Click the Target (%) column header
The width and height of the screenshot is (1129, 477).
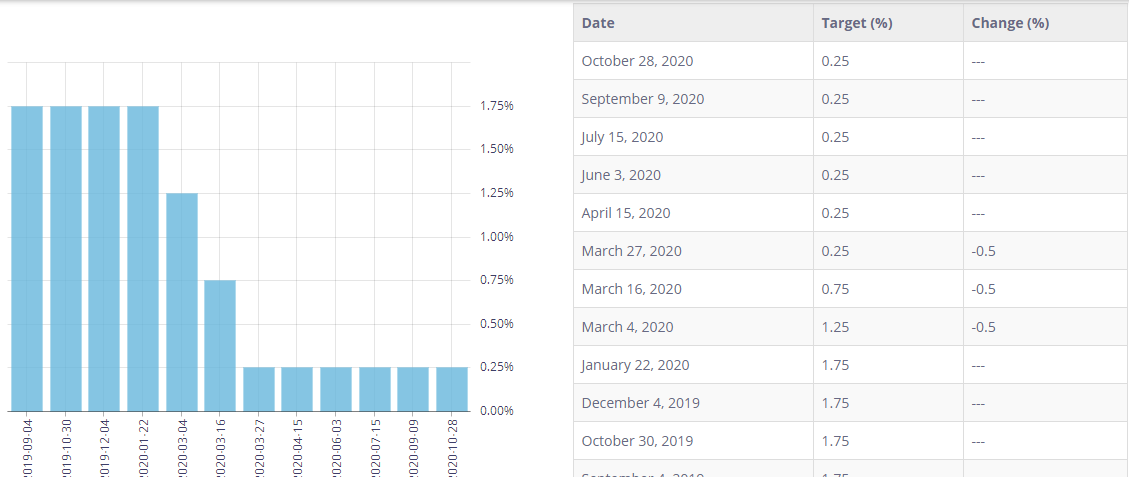click(x=856, y=23)
